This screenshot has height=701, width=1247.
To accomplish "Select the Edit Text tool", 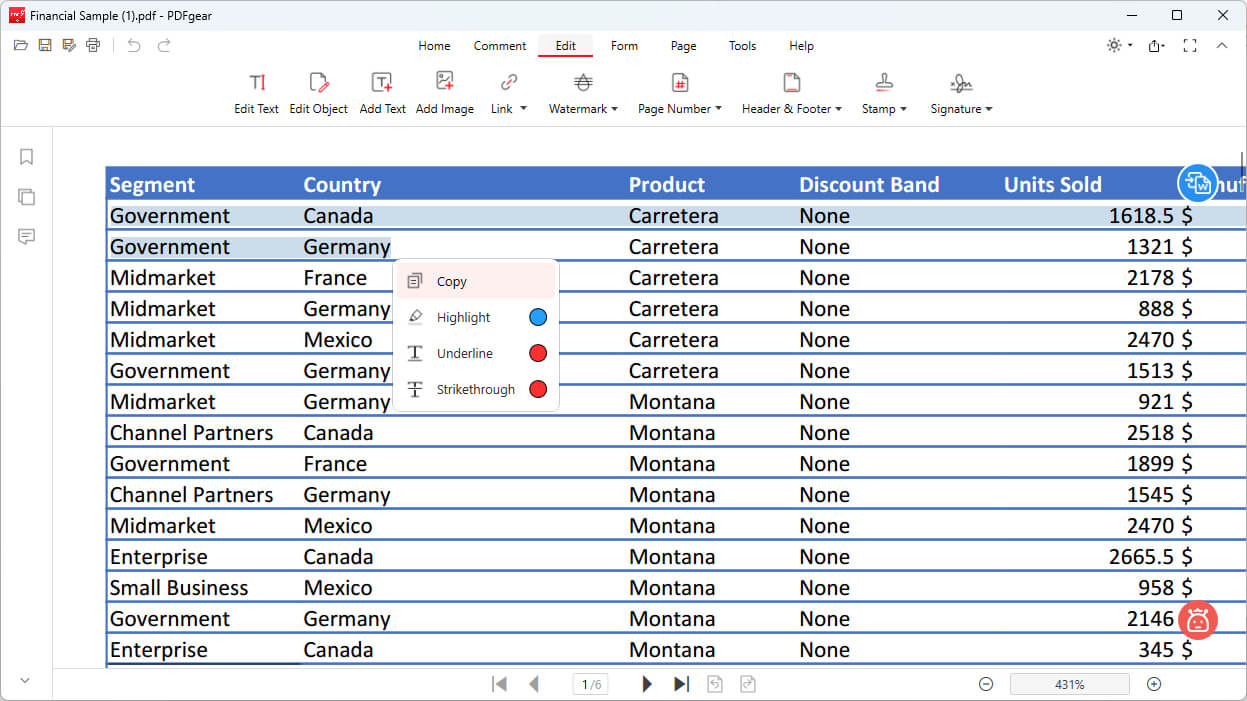I will point(256,93).
